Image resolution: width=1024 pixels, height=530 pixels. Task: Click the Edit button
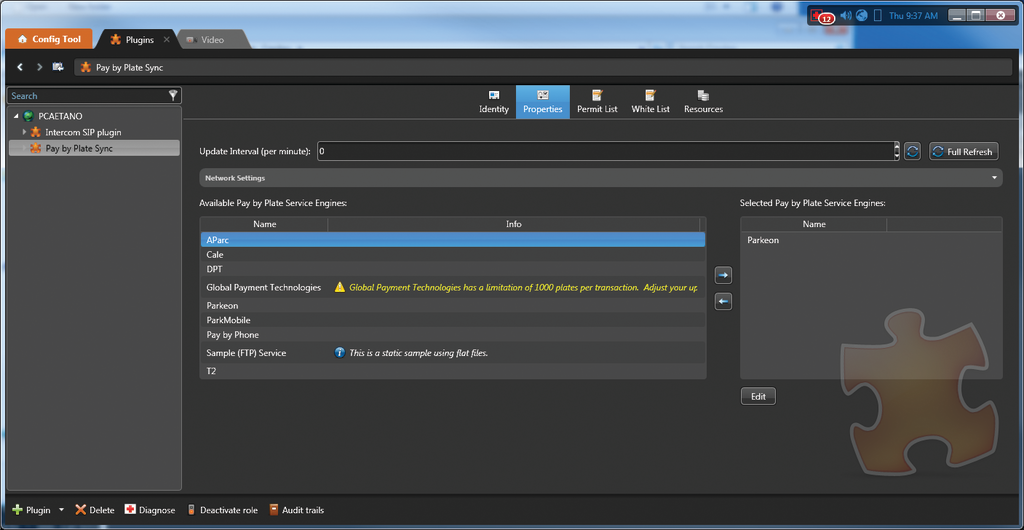pos(758,396)
